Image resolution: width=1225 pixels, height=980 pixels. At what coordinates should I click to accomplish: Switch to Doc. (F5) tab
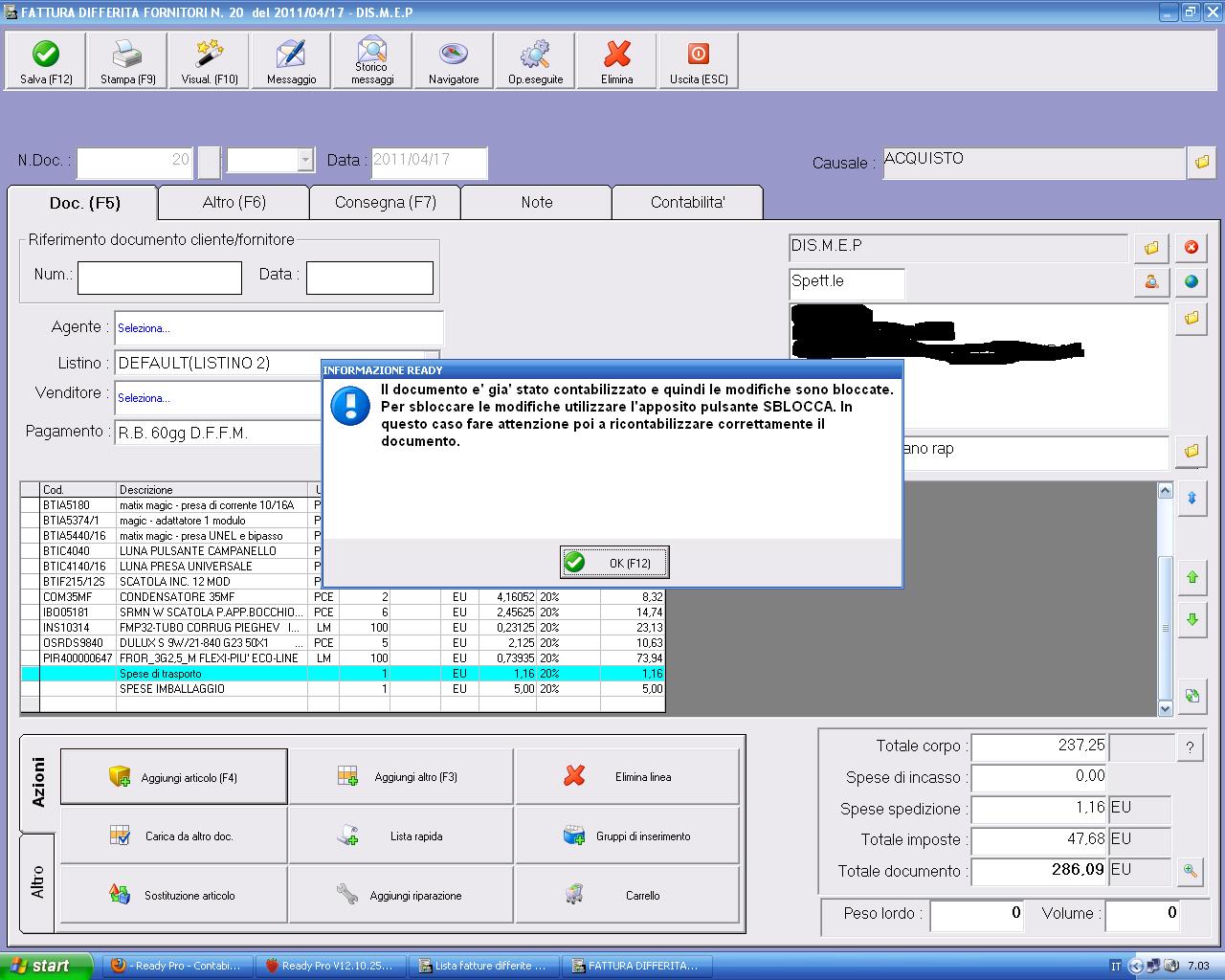click(84, 203)
